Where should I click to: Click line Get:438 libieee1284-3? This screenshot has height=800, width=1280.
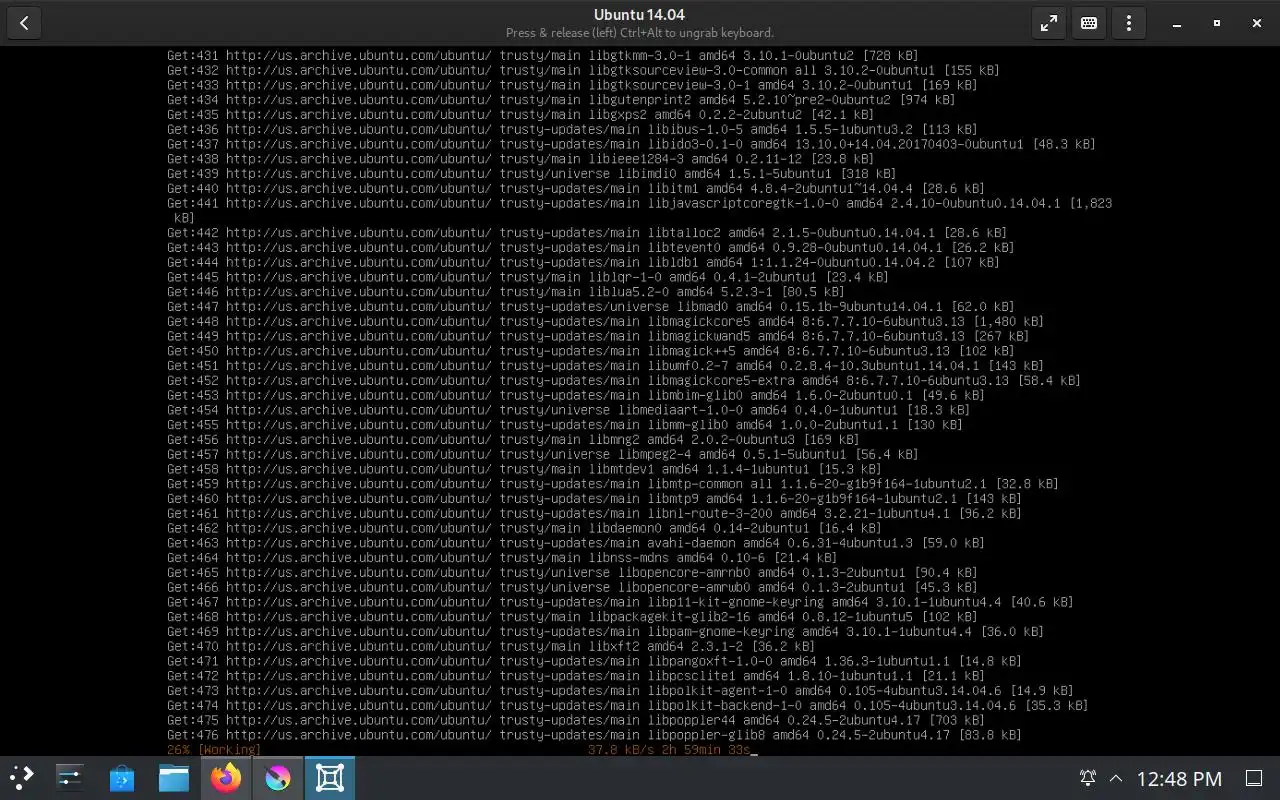point(521,159)
